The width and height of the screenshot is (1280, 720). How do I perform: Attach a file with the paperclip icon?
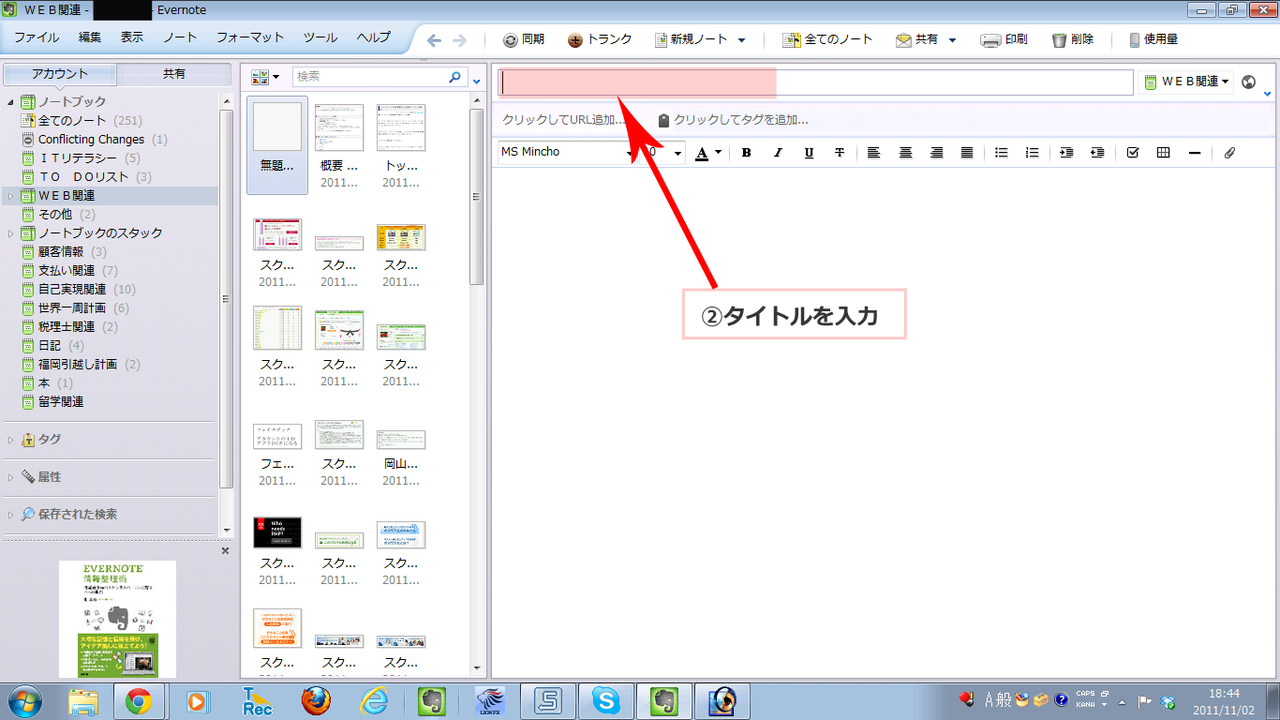click(1230, 153)
